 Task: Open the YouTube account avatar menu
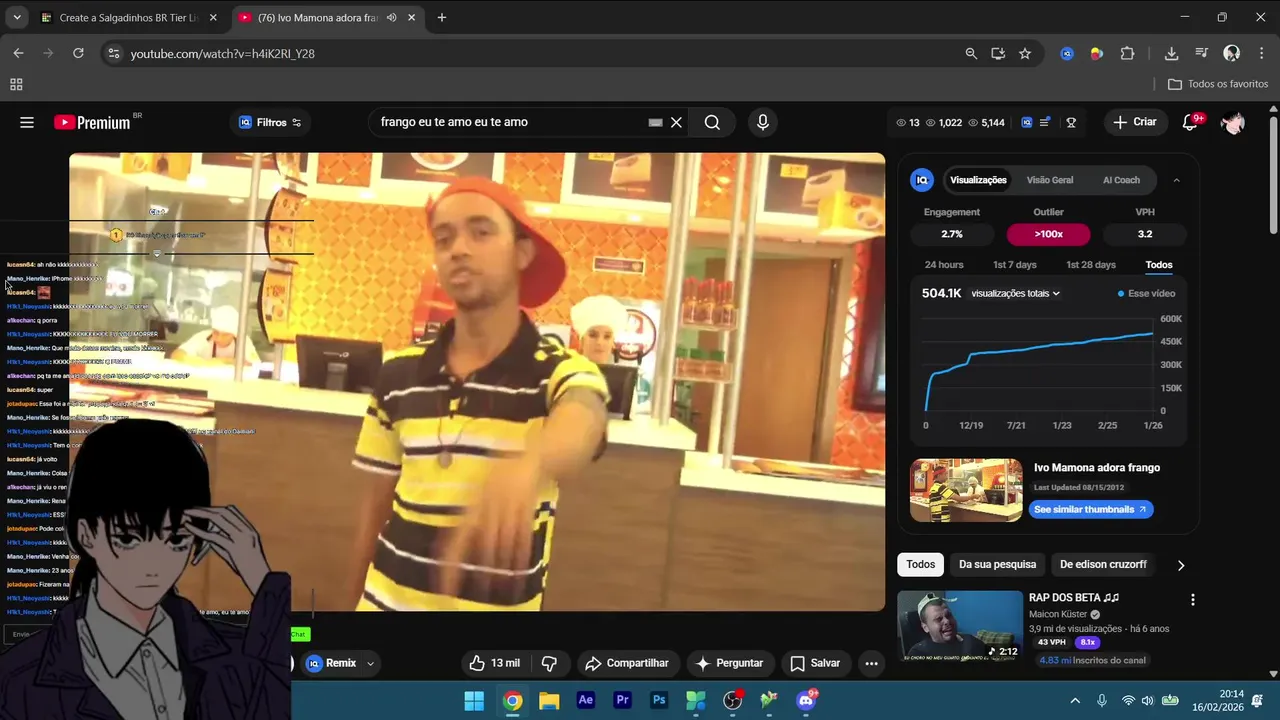point(1233,122)
